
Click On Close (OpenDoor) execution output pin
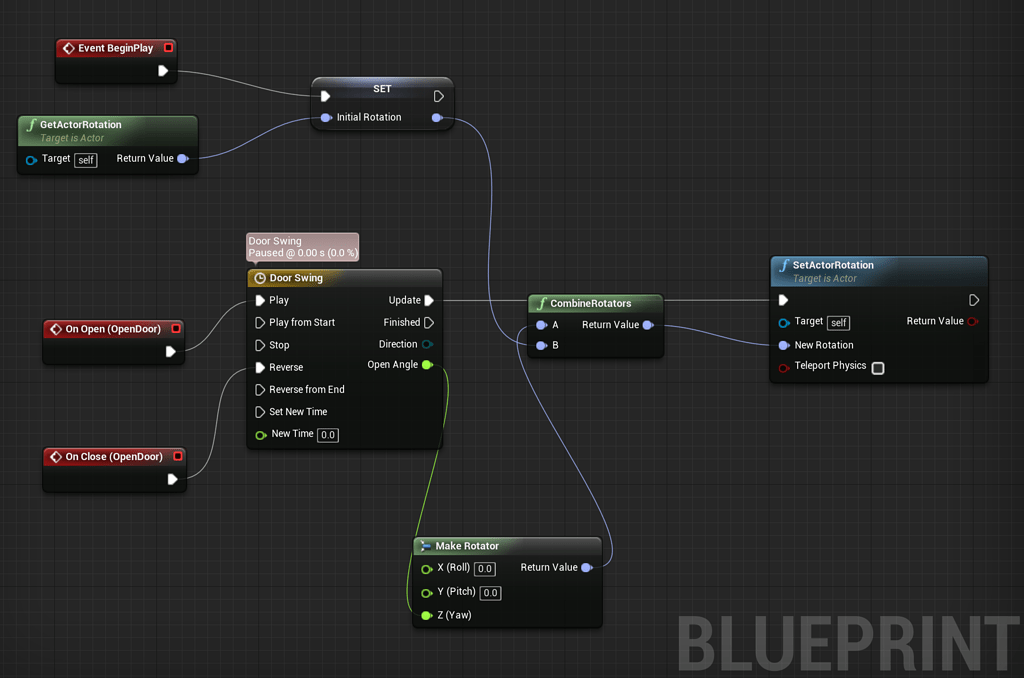tap(172, 479)
